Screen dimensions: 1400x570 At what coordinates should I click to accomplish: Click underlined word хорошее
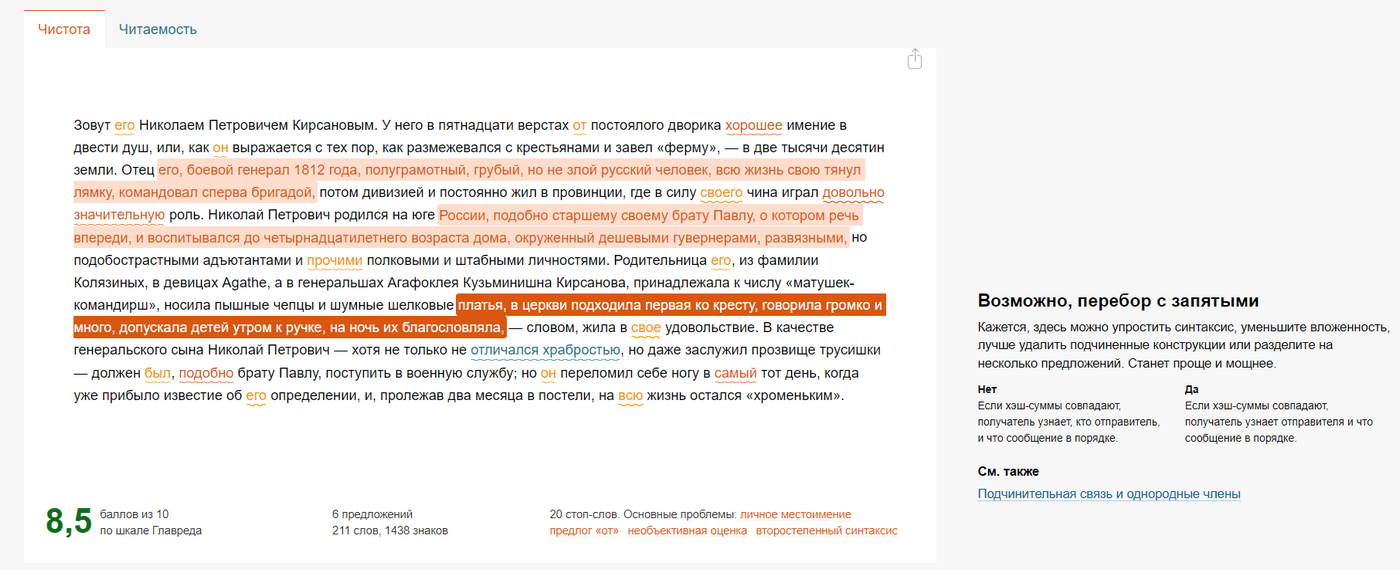(753, 125)
